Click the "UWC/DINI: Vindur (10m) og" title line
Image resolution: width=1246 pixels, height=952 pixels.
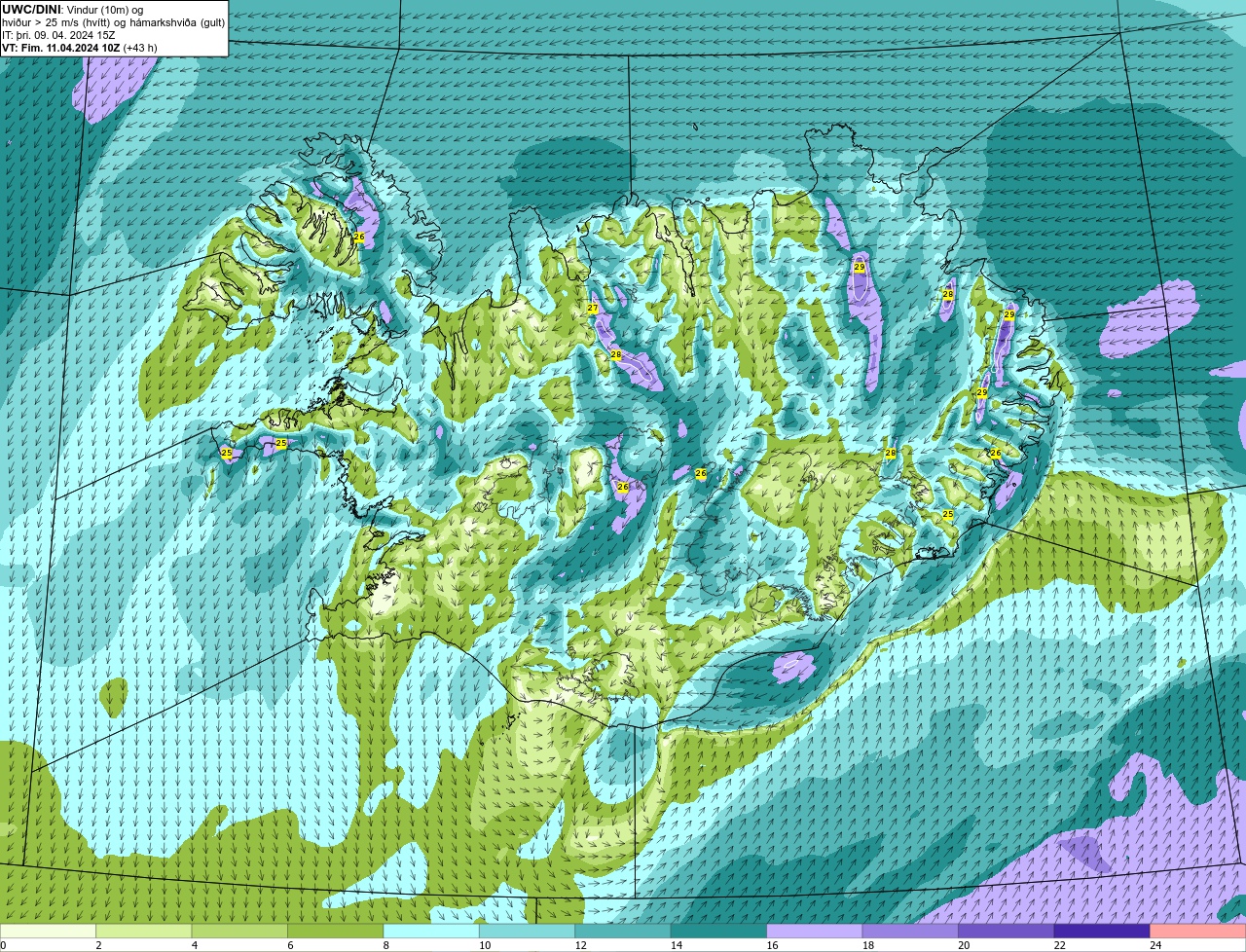(73, 10)
